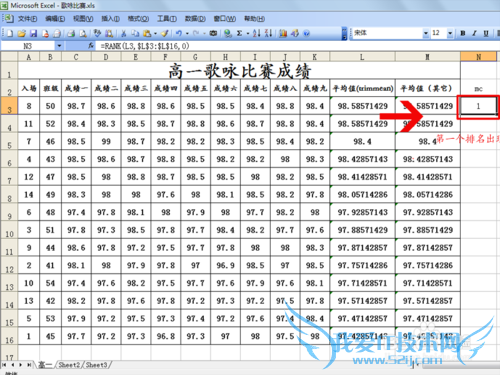Open the 插入 (Insert) menu
This screenshot has height=375, width=500.
point(110,19)
